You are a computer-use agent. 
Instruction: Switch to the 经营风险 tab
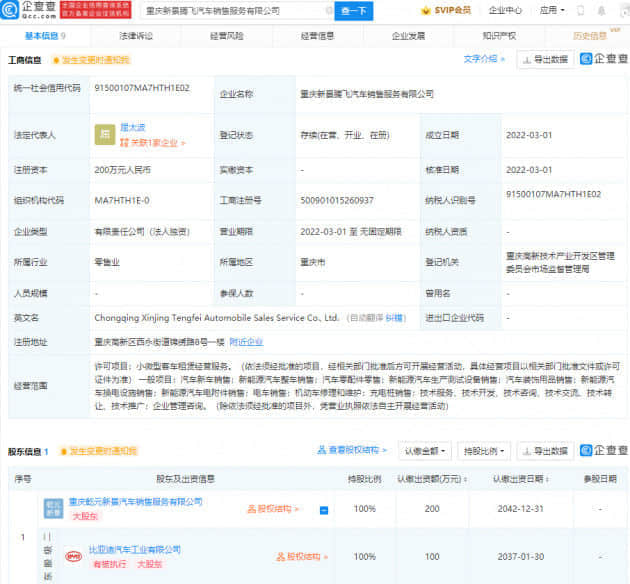pos(227,36)
